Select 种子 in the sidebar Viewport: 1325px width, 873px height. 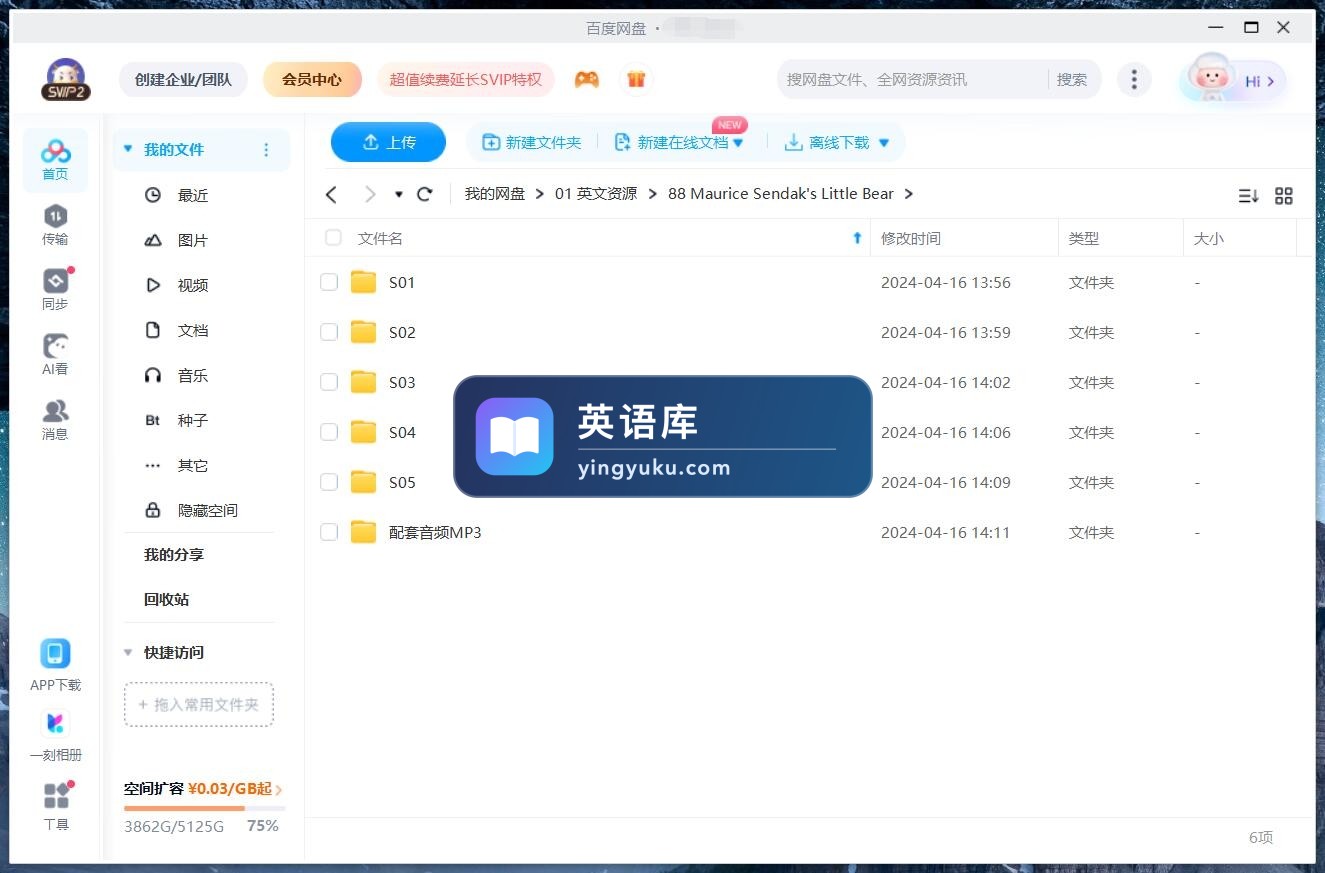(x=193, y=420)
